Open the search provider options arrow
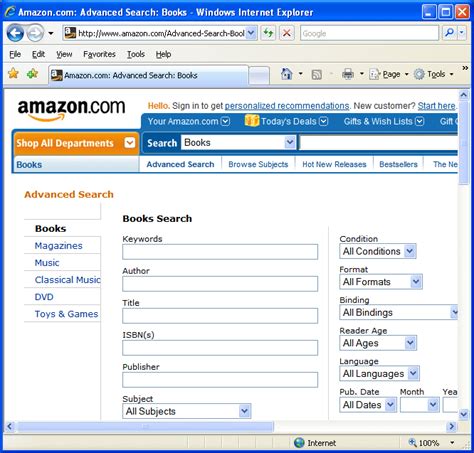474x453 pixels. point(462,33)
